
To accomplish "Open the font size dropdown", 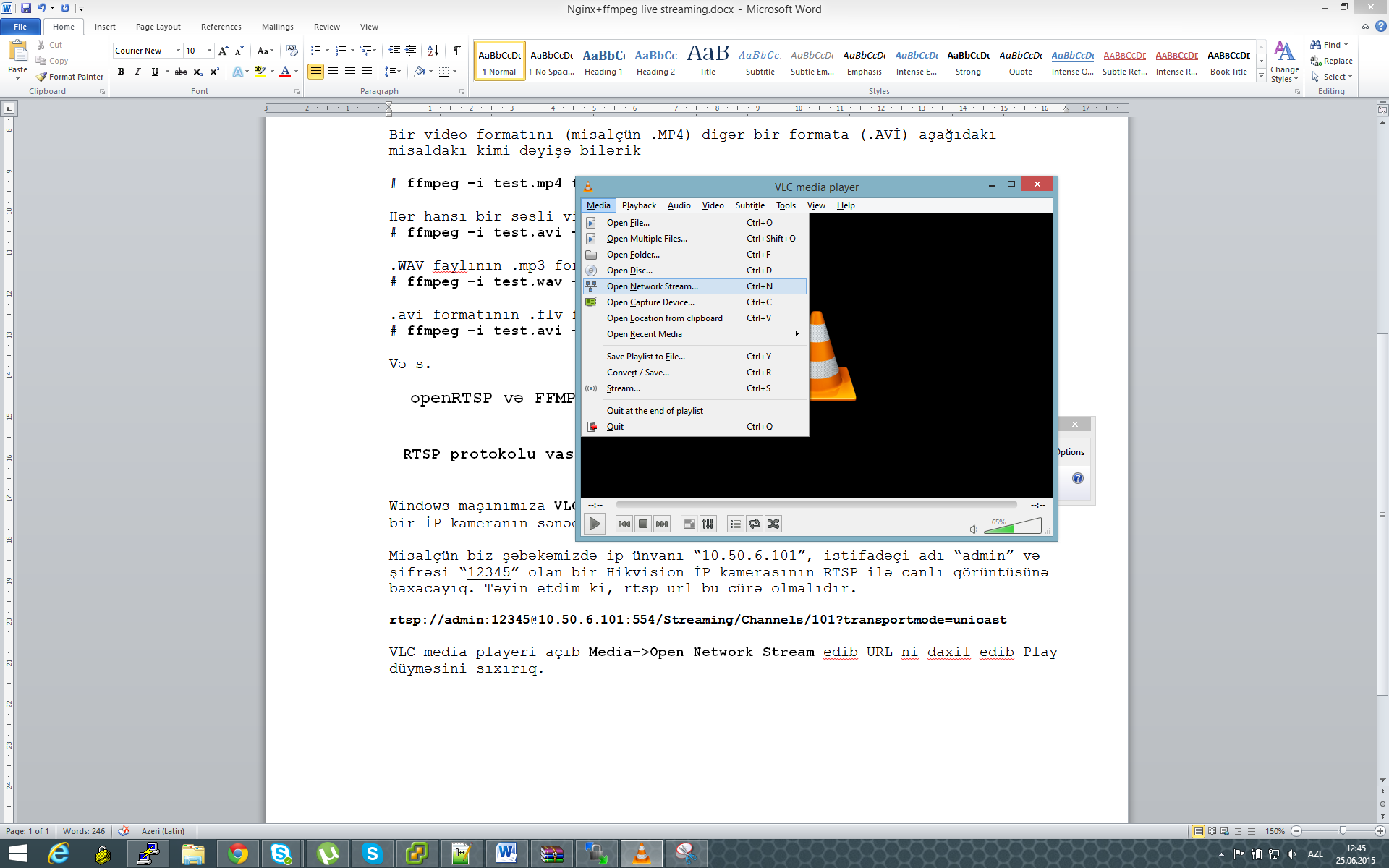I will (209, 51).
